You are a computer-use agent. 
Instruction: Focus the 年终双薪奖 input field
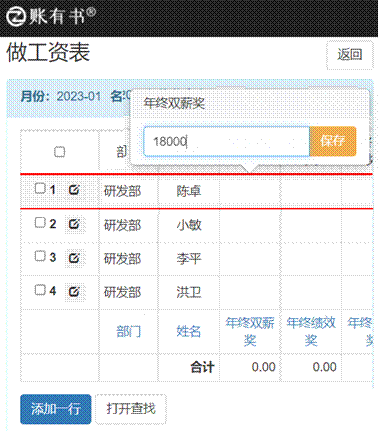click(x=227, y=141)
